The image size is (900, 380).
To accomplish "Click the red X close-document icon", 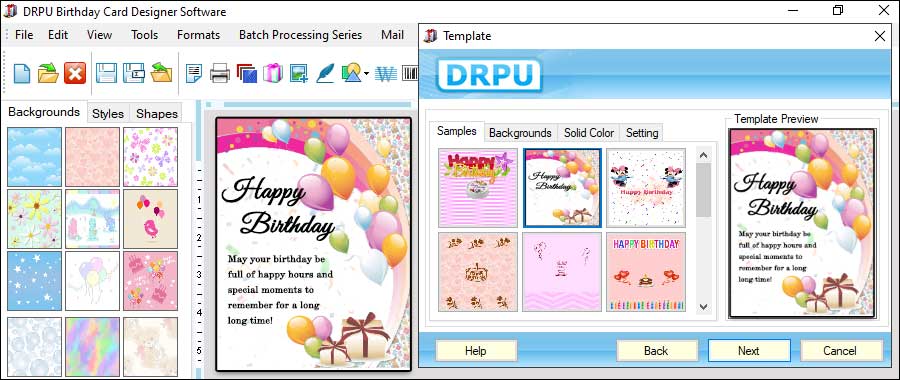I will click(75, 73).
